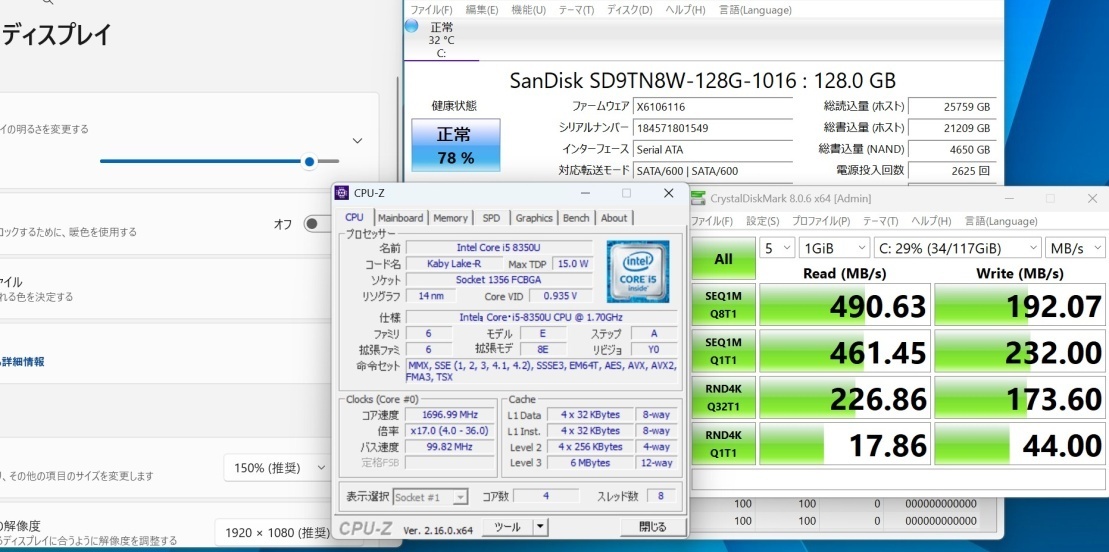1109x552 pixels.
Task: Run the SEQ1M Q8T1 benchmark
Action: (723, 305)
